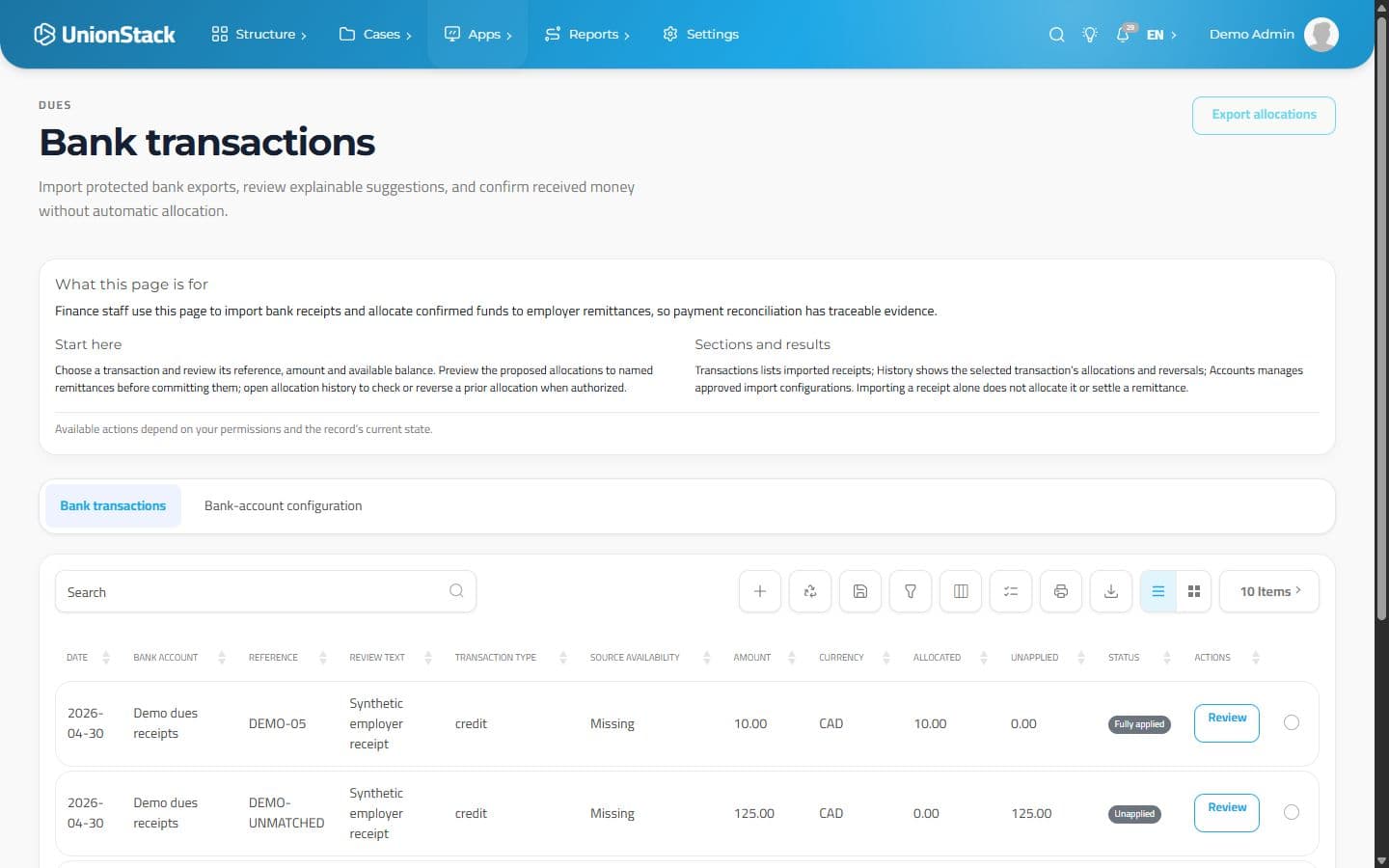The width and height of the screenshot is (1389, 868).
Task: Click the vertical page scrollbar thumb
Action: pos(1381,318)
